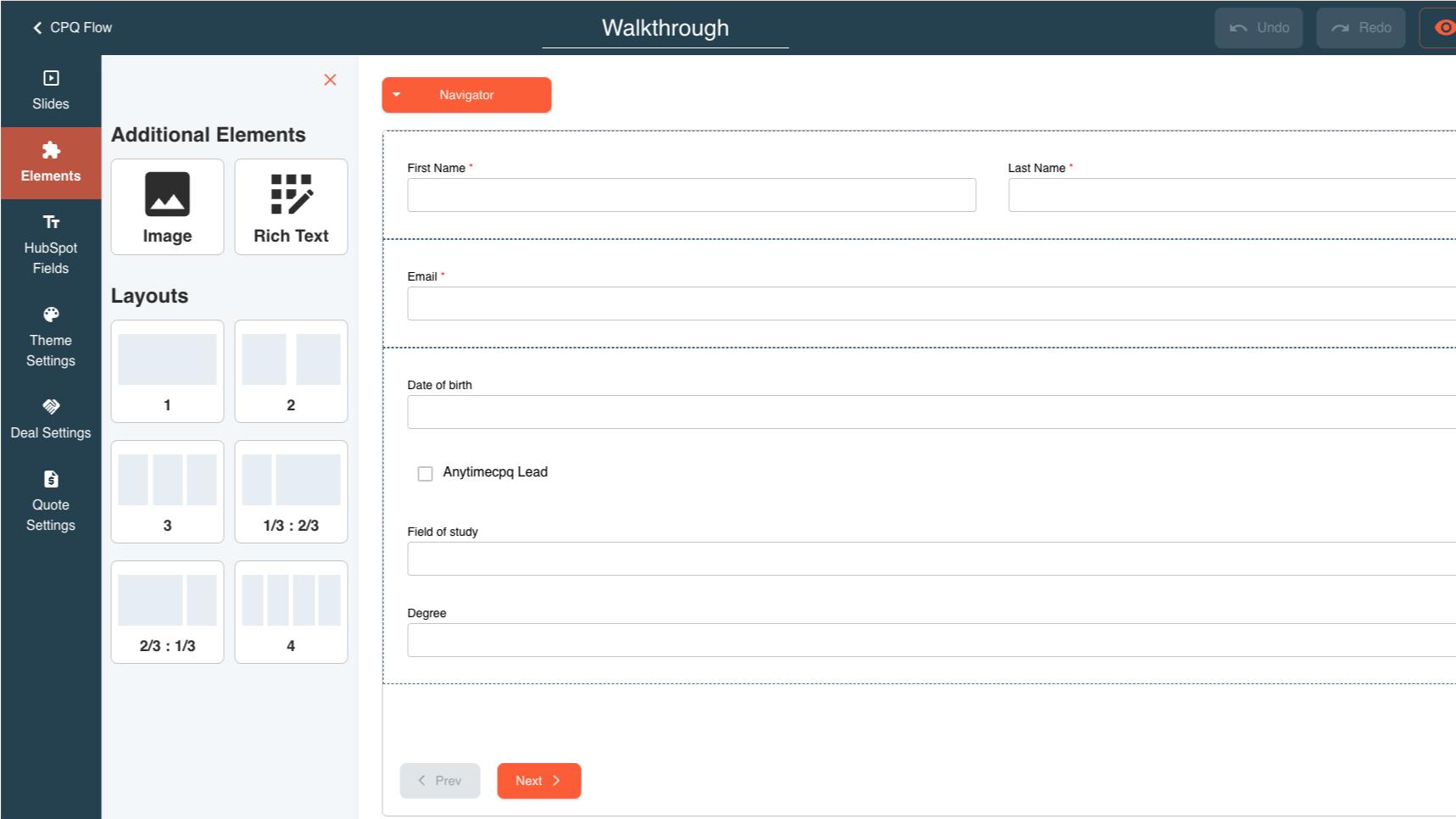1456x819 pixels.
Task: Click the Undo button
Action: (1258, 27)
